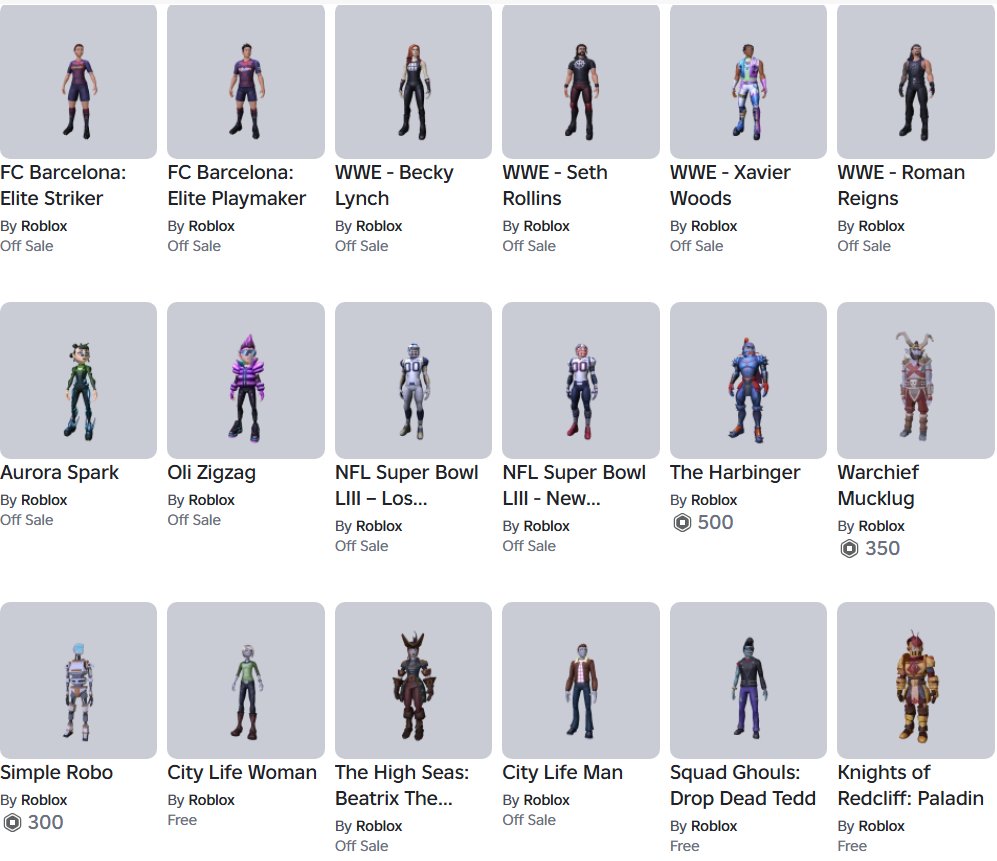Open the Oli Zigzag avatar thumbnail

click(x=245, y=380)
